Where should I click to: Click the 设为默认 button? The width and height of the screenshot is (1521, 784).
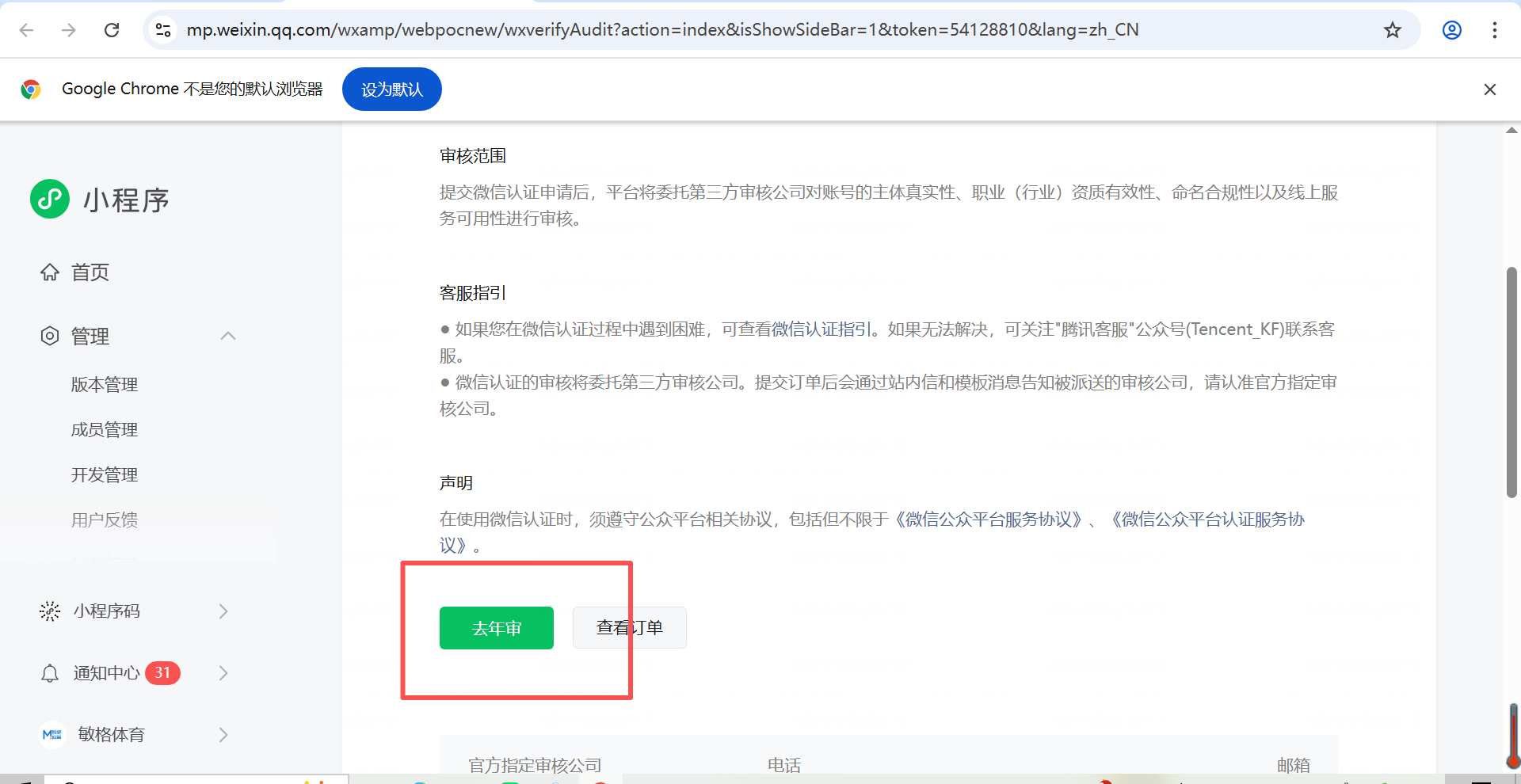point(392,89)
